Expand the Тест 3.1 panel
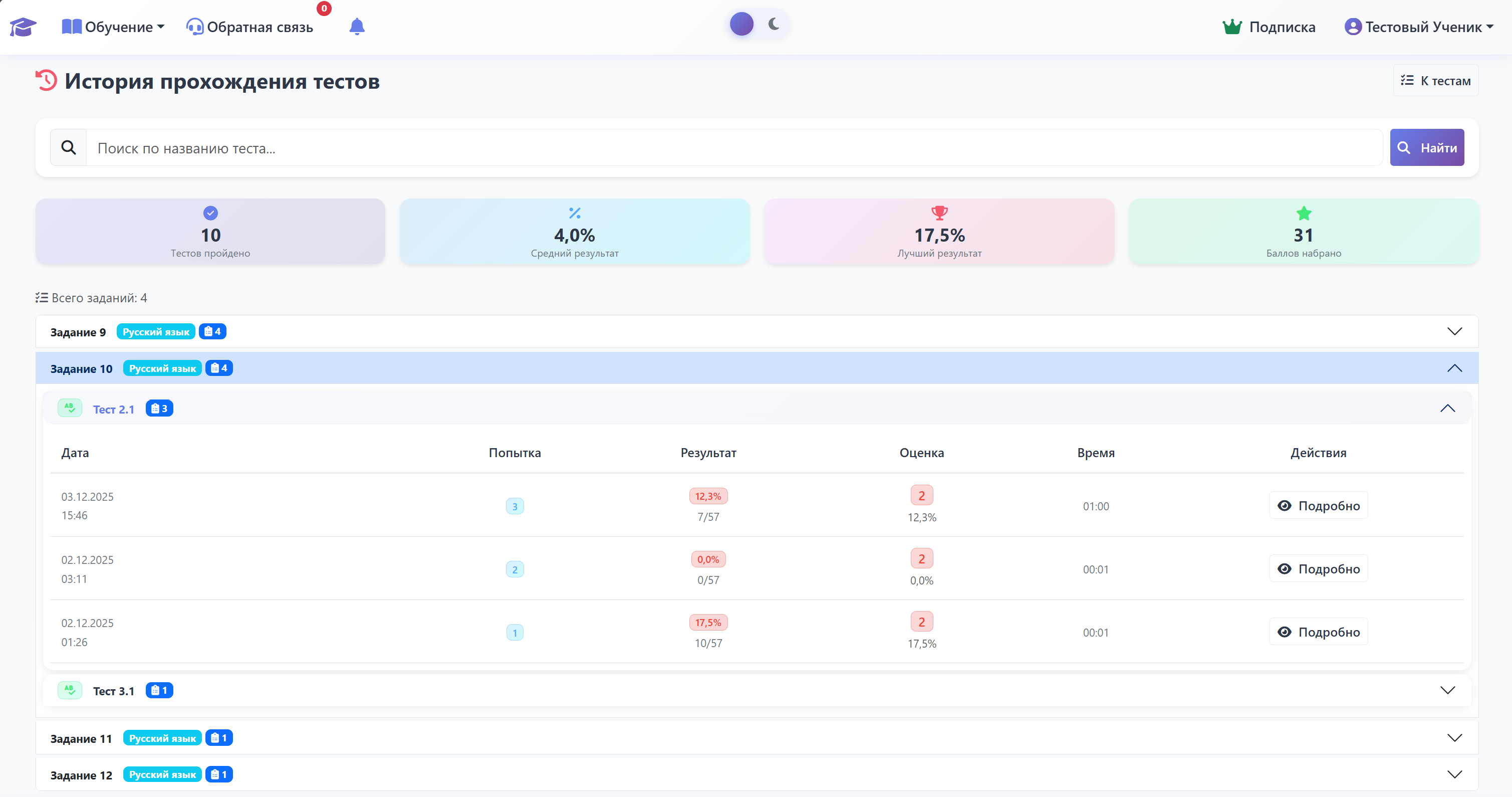The height and width of the screenshot is (797, 1512). pyautogui.click(x=757, y=690)
